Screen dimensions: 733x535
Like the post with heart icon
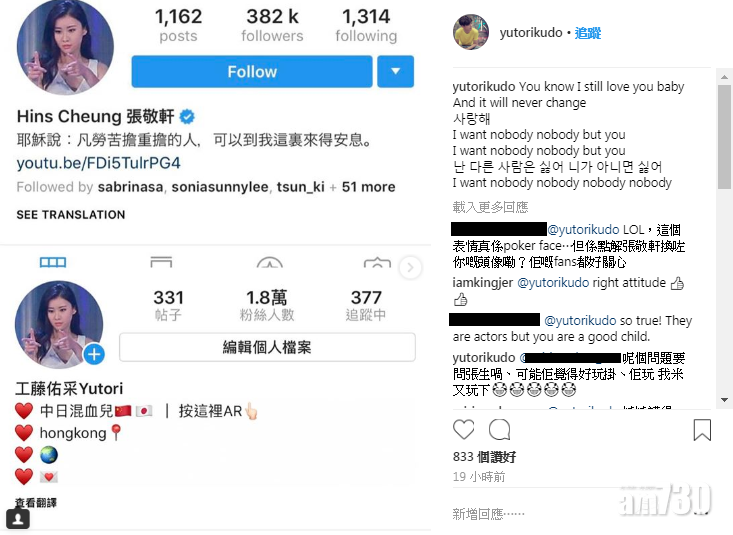[x=463, y=429]
